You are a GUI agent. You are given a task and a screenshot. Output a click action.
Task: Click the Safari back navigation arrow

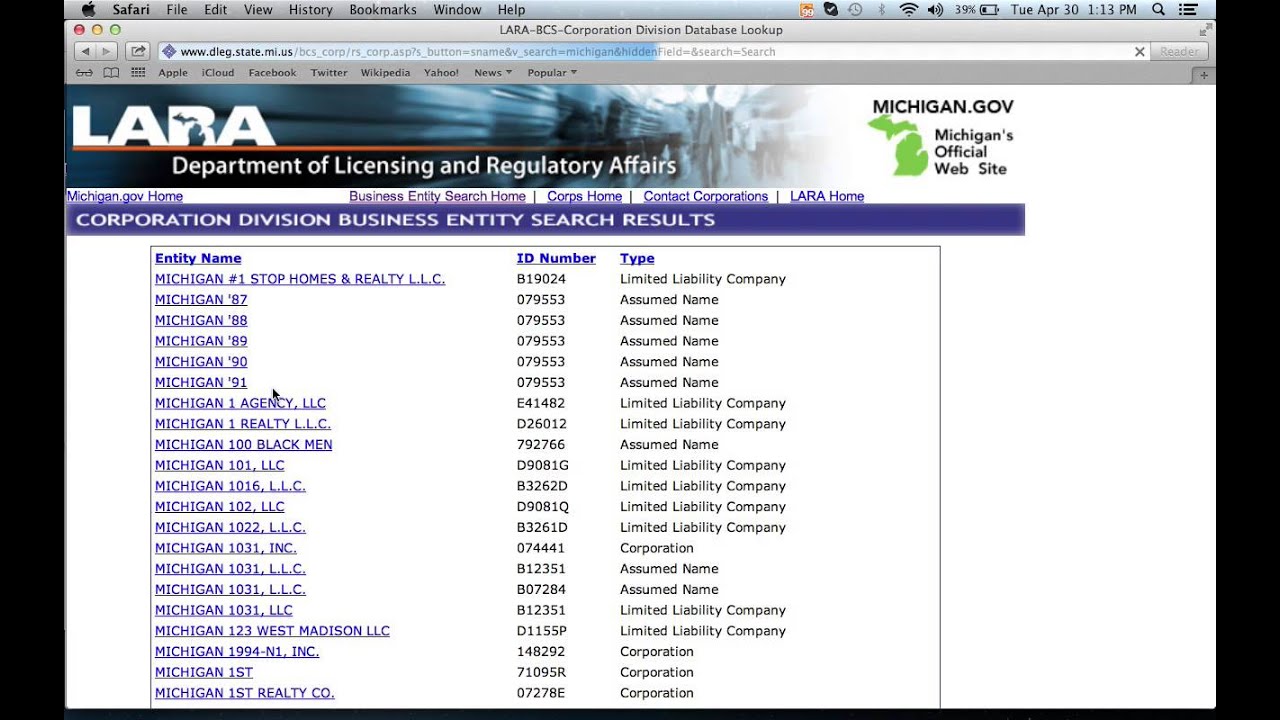tap(85, 51)
